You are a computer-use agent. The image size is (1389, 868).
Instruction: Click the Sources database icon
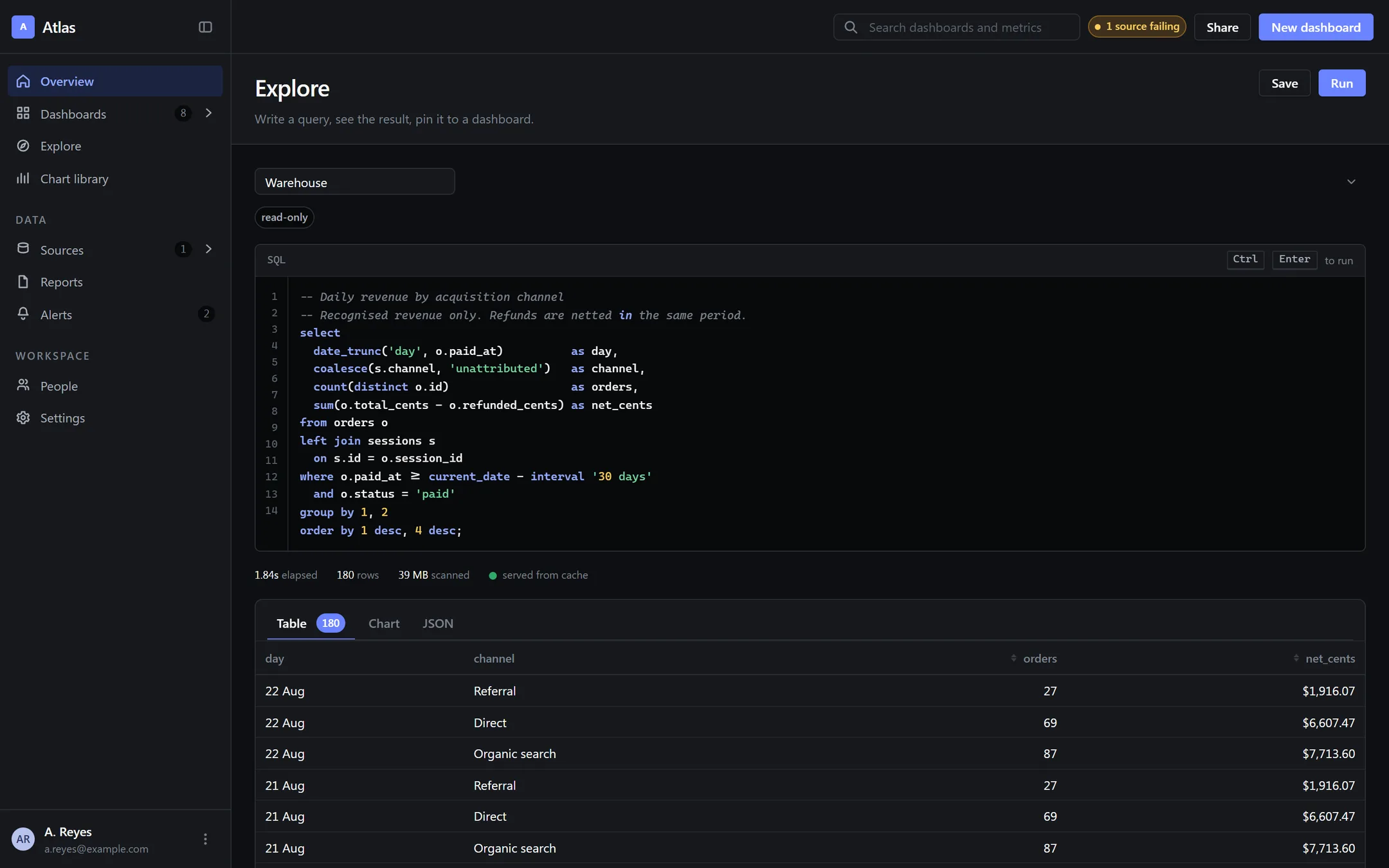23,249
